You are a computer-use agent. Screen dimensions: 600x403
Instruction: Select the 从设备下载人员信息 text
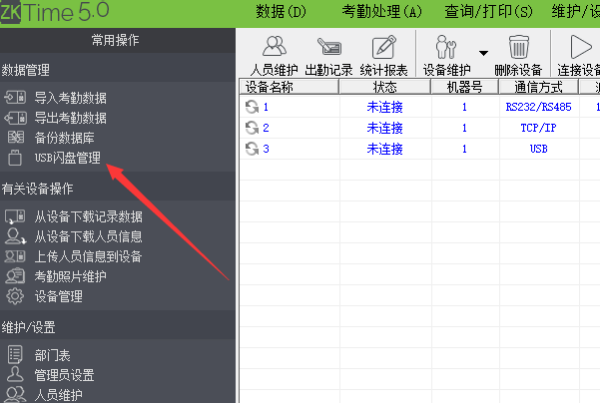[x=88, y=237]
